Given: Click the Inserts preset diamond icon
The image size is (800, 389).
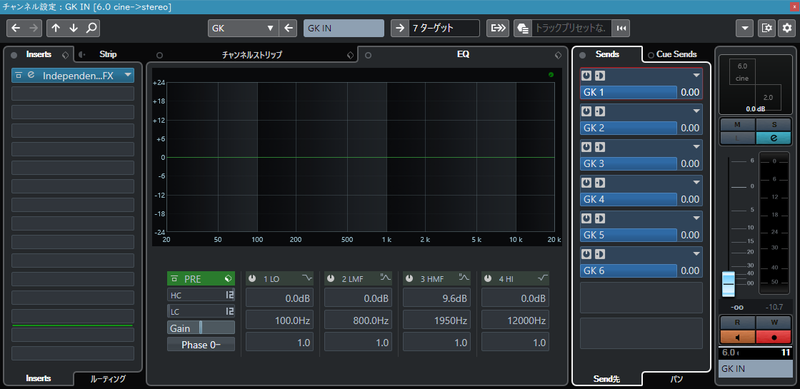Looking at the screenshot, I should (65, 55).
